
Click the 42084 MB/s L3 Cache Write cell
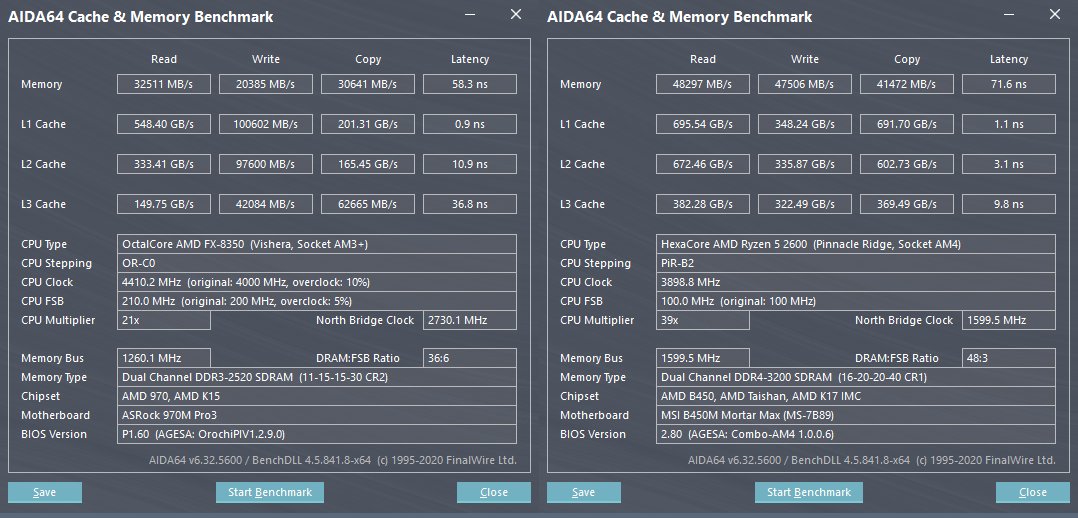(266, 204)
